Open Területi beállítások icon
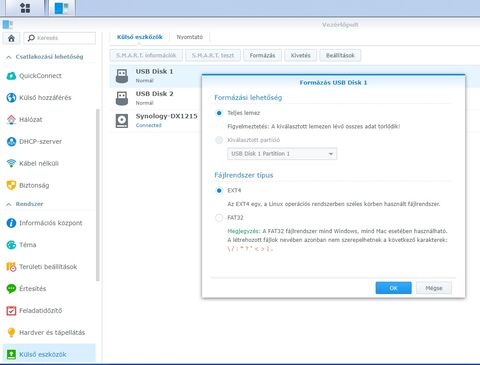 (11, 267)
